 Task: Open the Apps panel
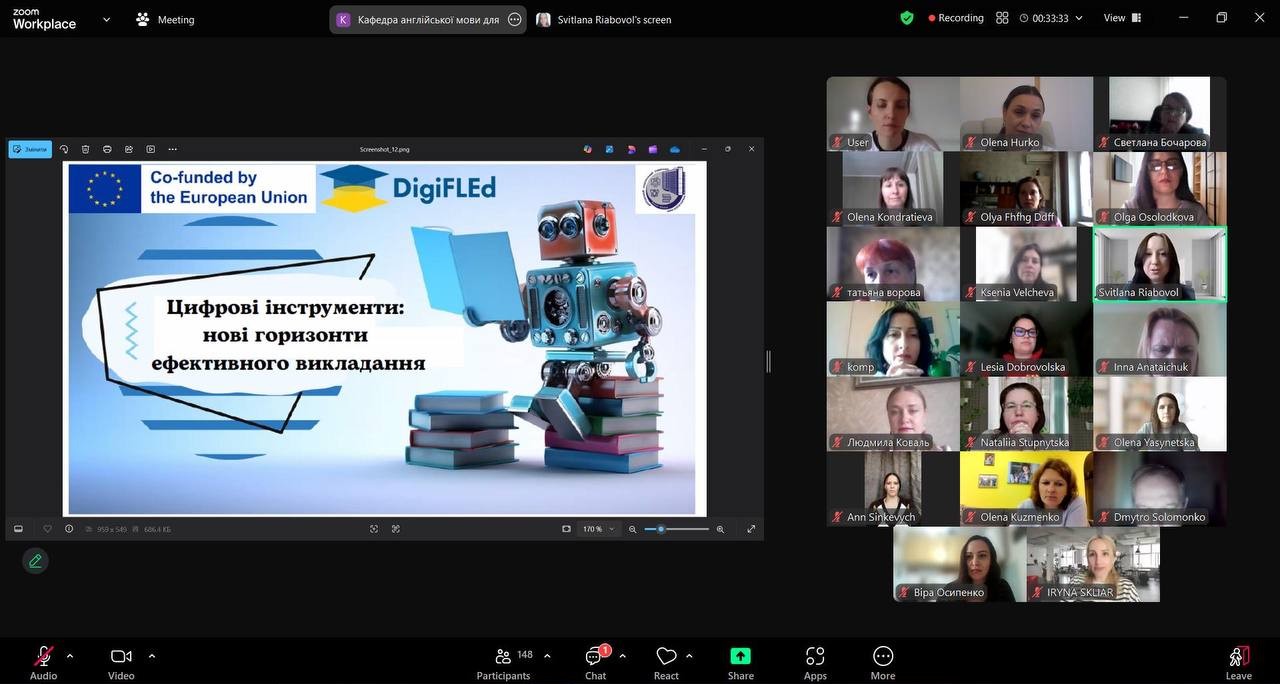[x=815, y=662]
